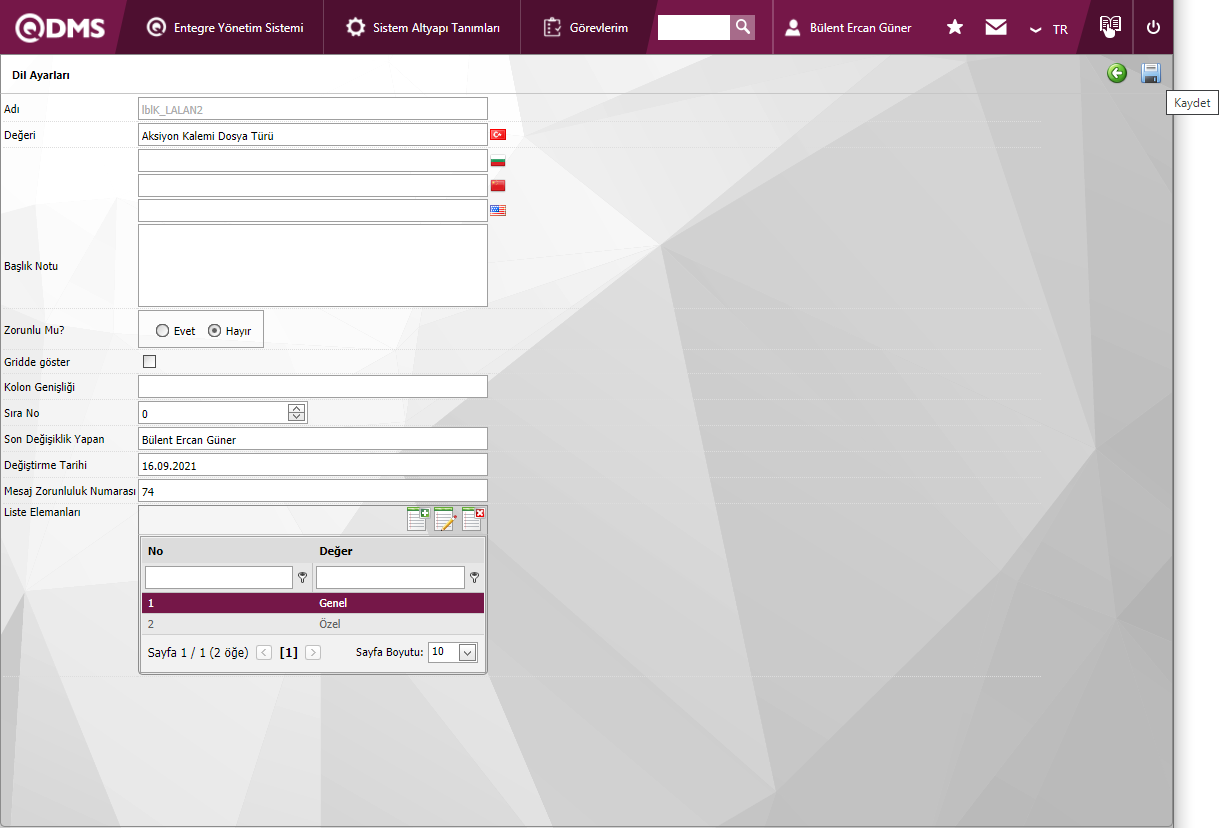Open Sayfa Boyutu dropdown

click(x=467, y=652)
